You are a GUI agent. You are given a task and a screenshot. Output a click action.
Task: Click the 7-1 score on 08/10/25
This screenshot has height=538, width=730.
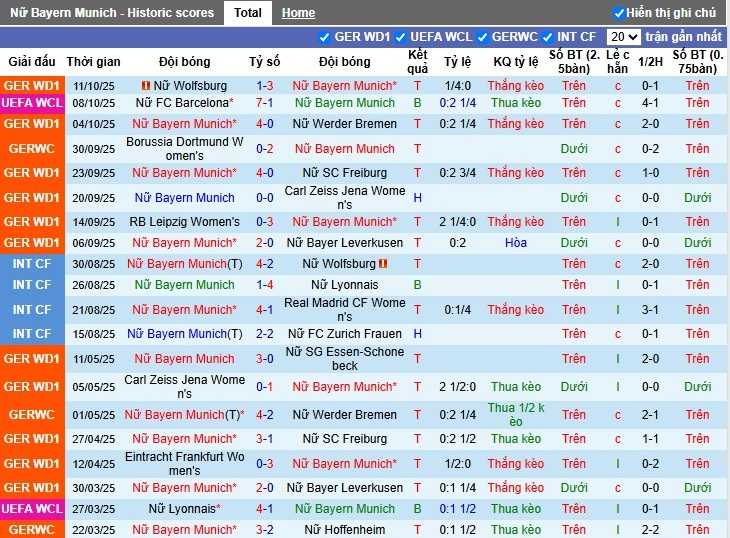point(264,103)
